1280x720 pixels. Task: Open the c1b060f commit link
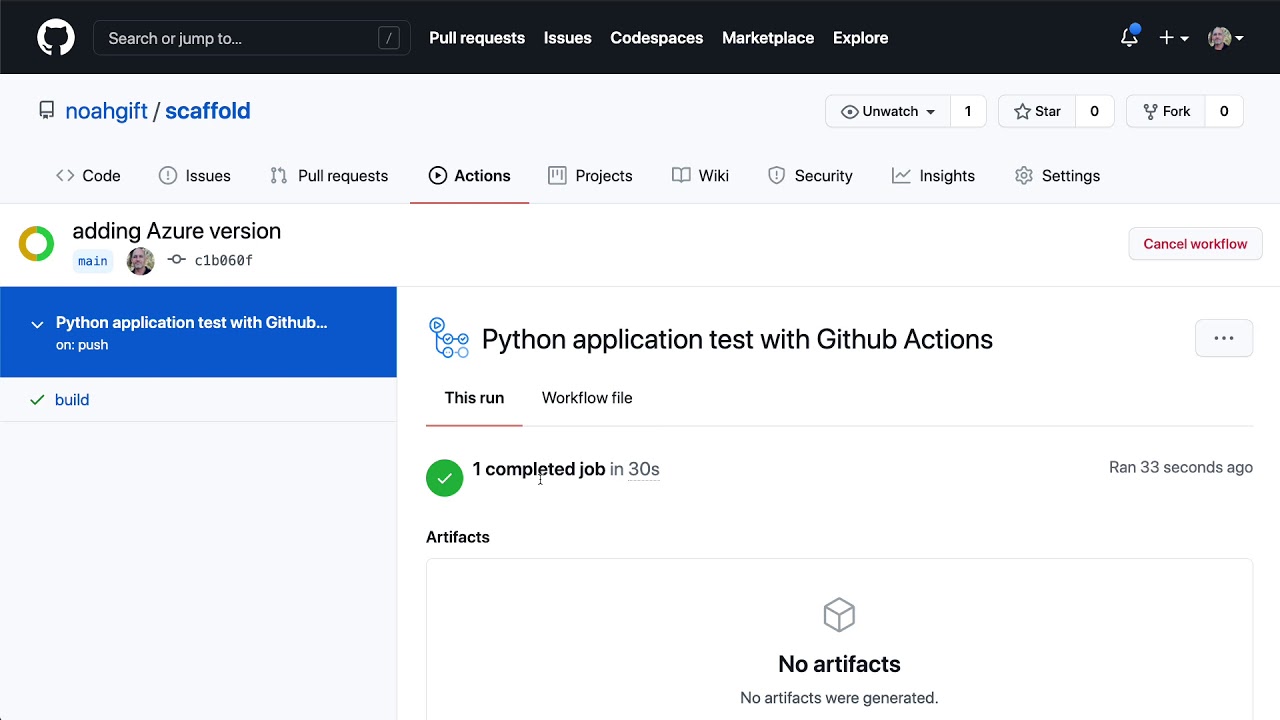click(x=223, y=261)
